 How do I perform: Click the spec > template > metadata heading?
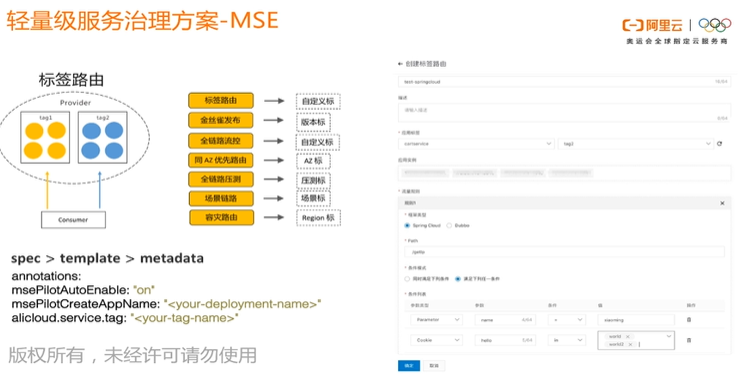coord(107,258)
